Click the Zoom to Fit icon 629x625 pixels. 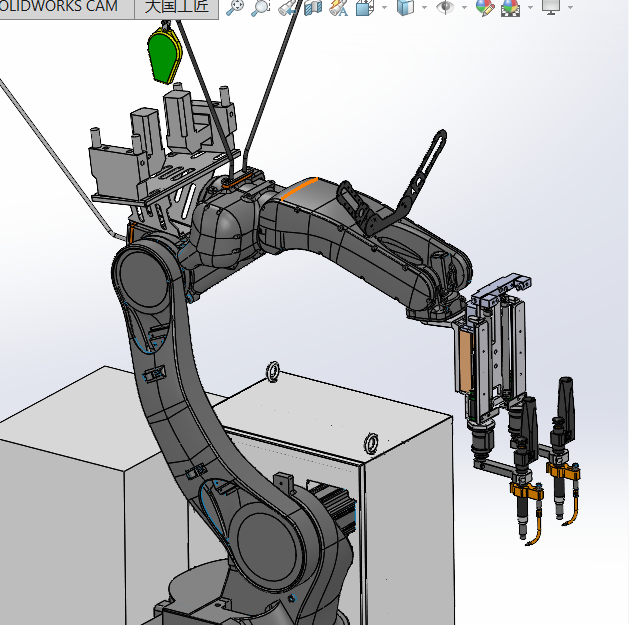click(x=235, y=7)
